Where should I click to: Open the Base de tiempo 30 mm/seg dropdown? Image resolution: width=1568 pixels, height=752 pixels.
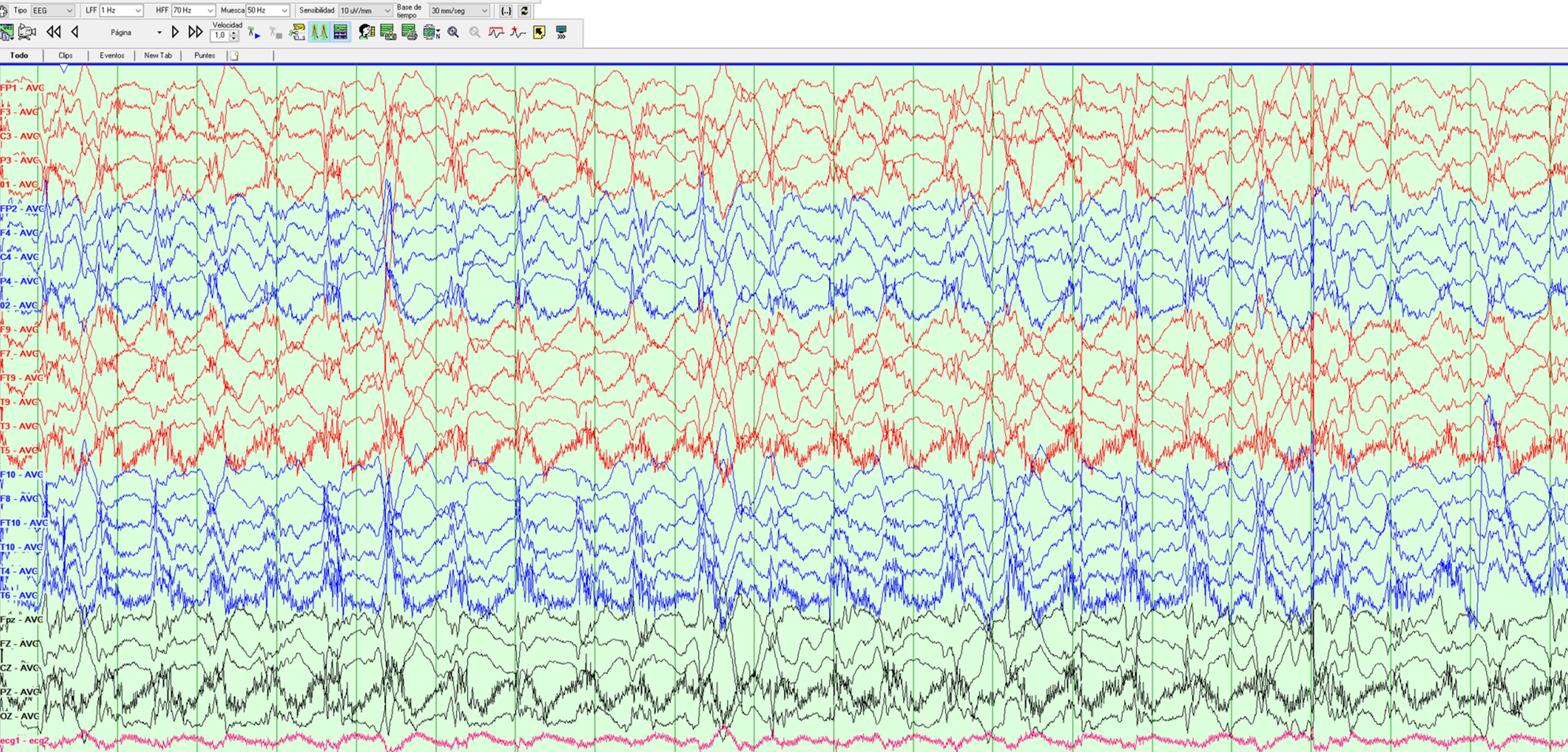(459, 10)
